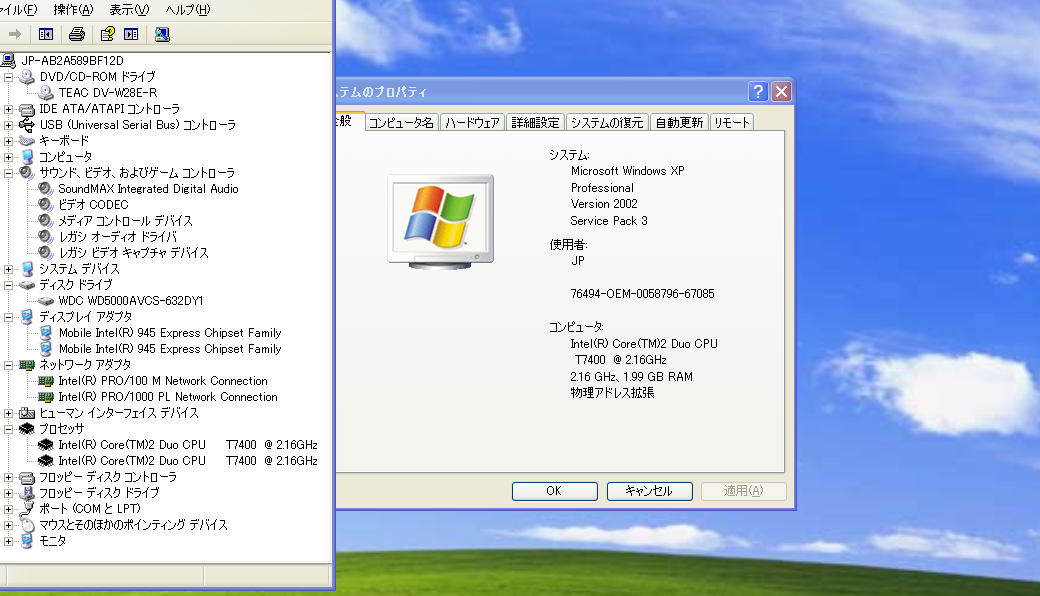Expand the システム デバイス node
Screen dimensions: 1040x596
point(8,269)
